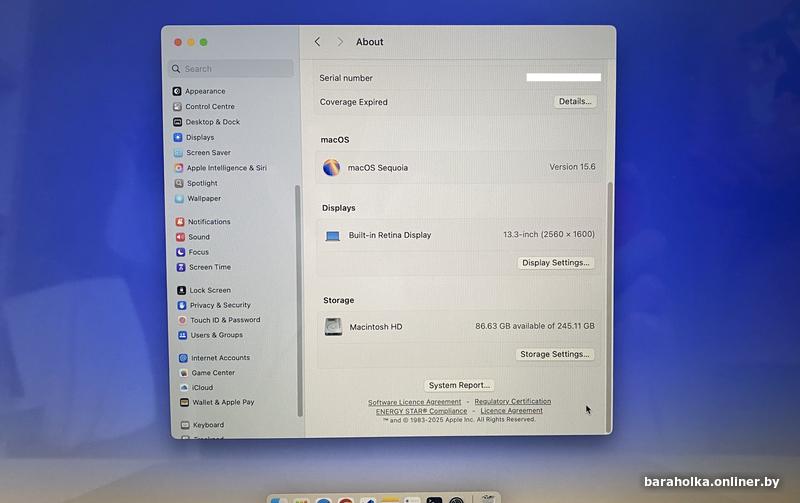Open Screen Time hourglass icon
Viewport: 800px width, 503px height.
181,267
